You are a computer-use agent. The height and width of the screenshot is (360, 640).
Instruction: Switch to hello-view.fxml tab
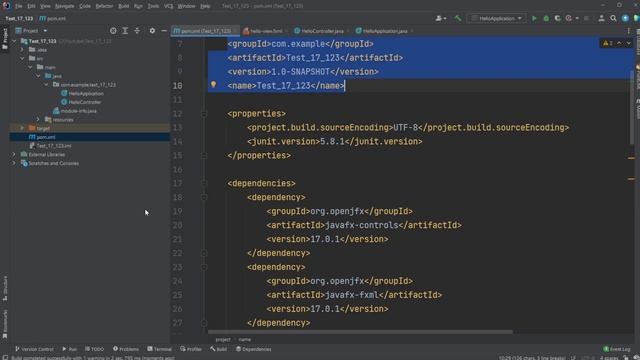[x=266, y=31]
